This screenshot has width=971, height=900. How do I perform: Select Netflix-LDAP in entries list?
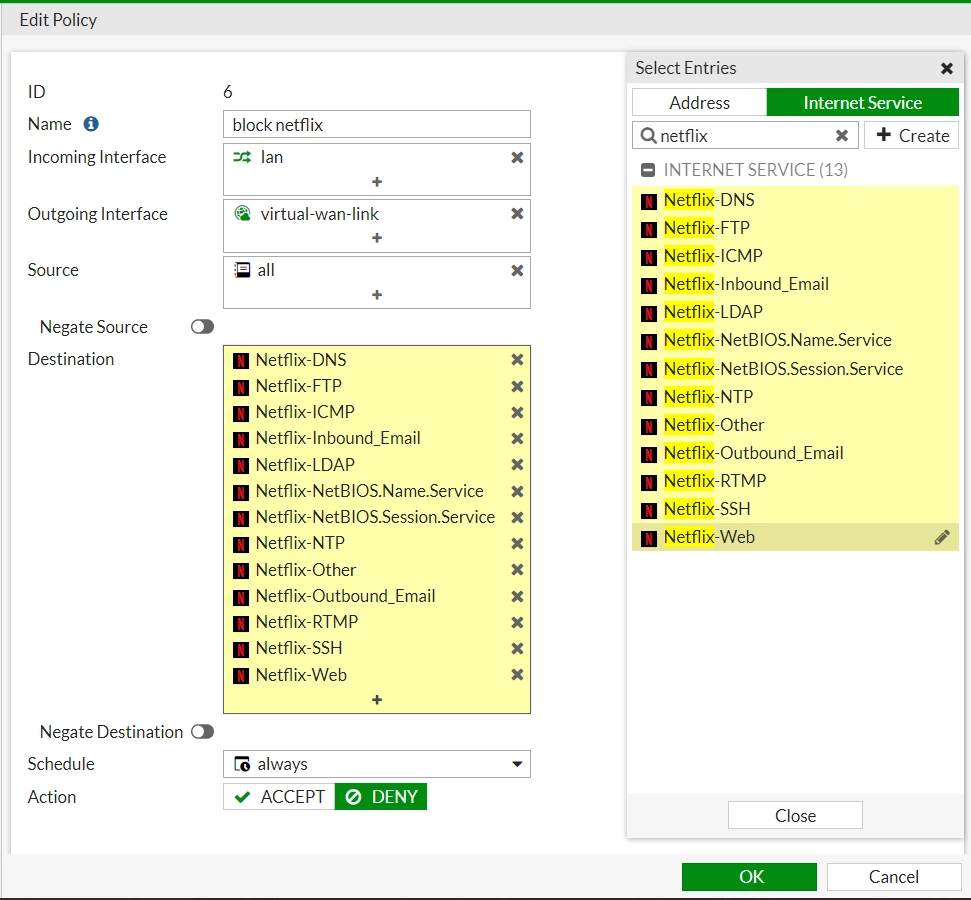(795, 312)
